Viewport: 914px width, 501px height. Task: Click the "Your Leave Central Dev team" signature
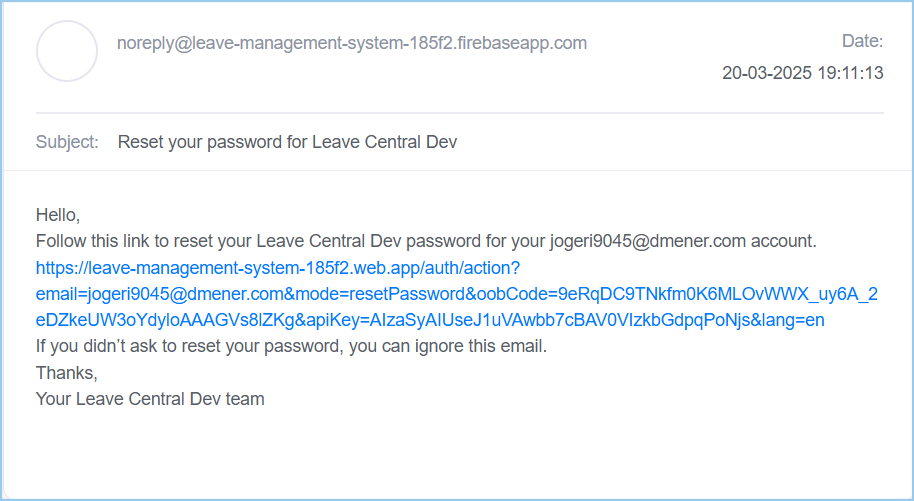(150, 399)
